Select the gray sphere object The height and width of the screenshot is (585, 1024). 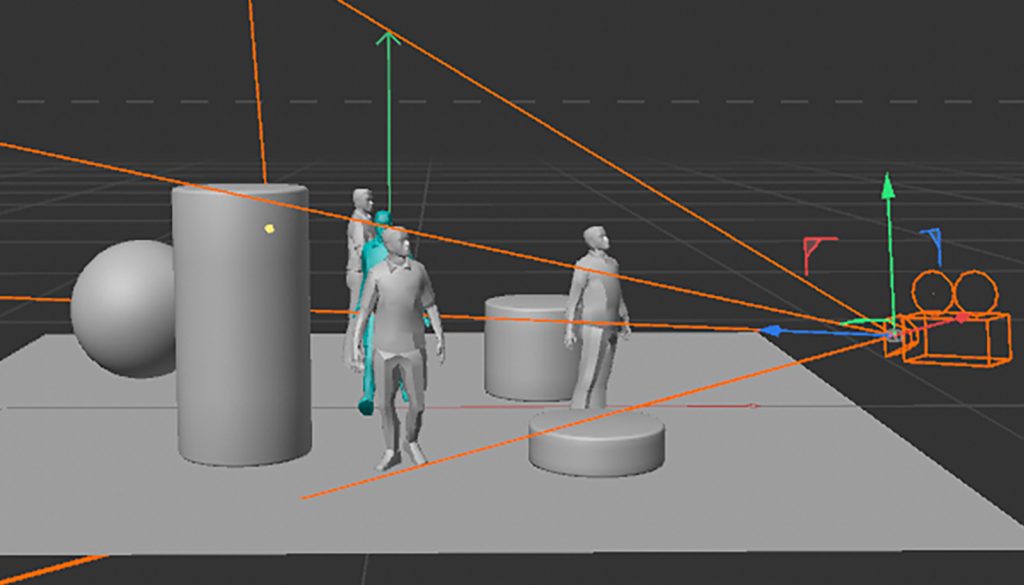pyautogui.click(x=123, y=308)
